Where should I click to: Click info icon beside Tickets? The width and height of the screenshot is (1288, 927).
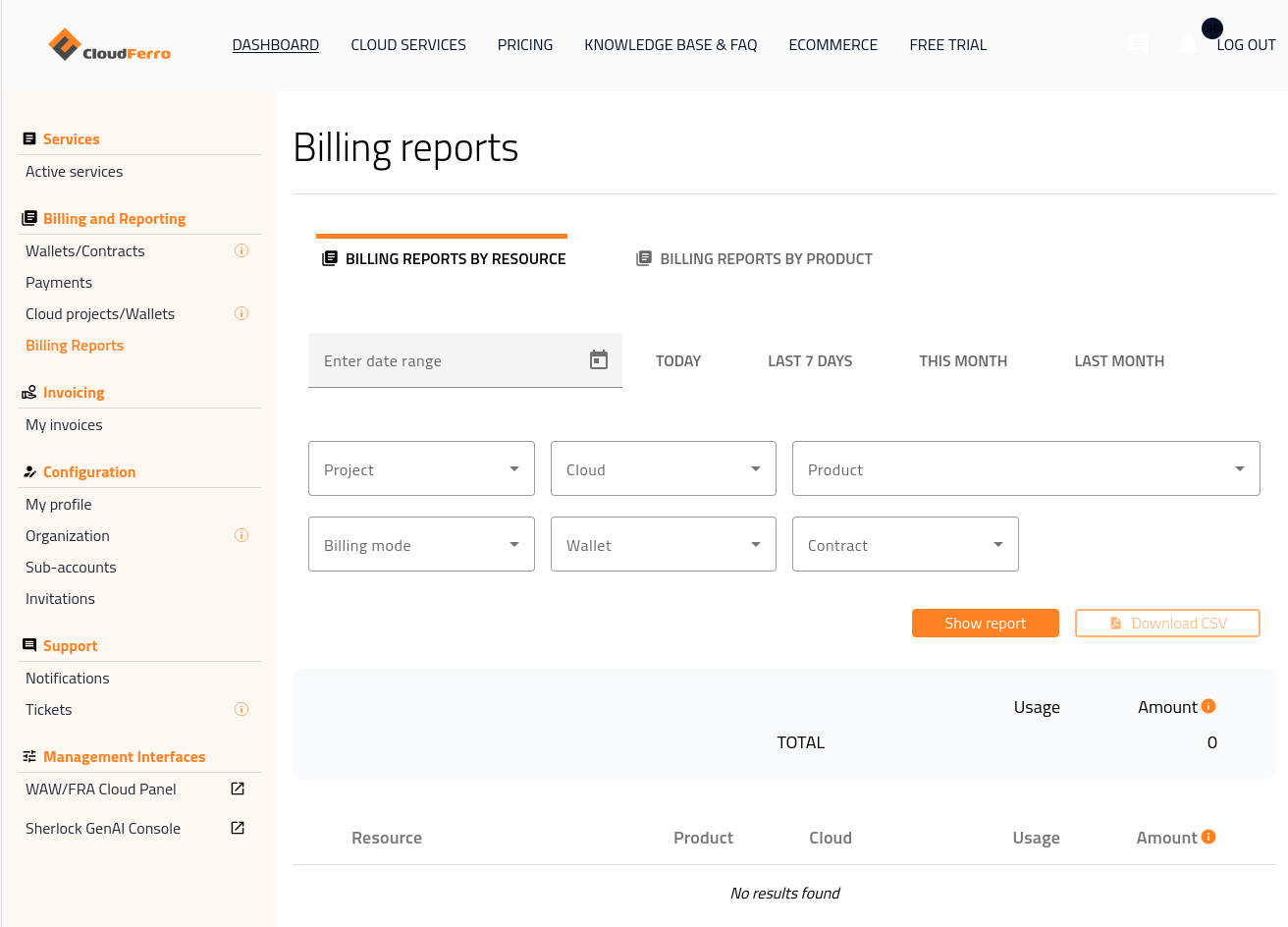[241, 709]
